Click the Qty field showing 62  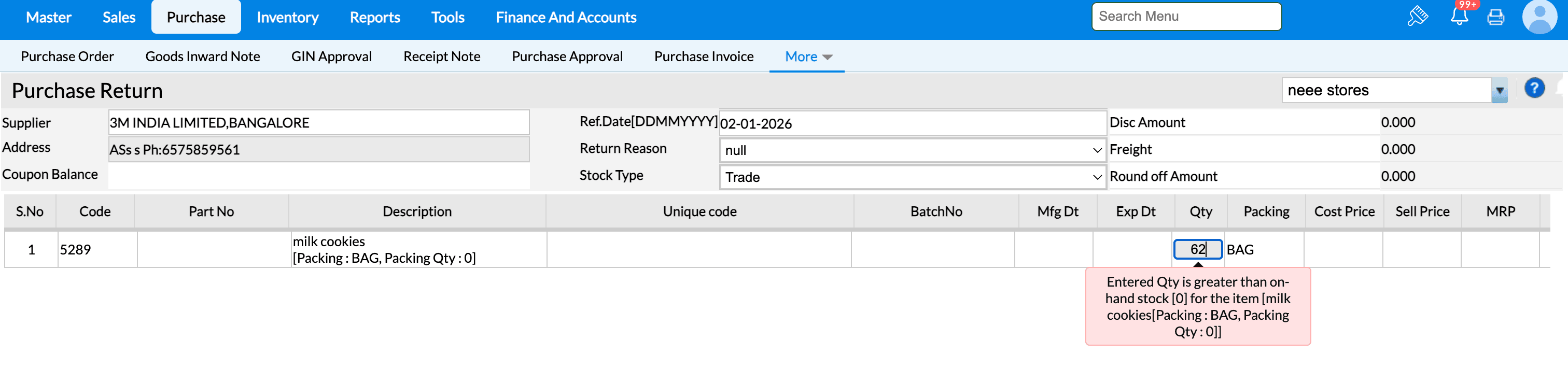(x=1197, y=249)
